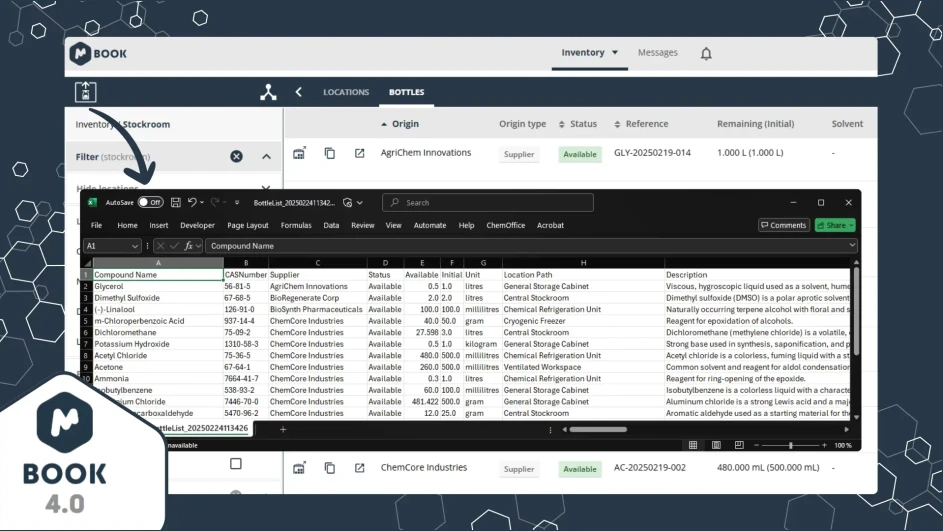Open the Inventory dropdown in MBook header
Image resolution: width=943 pixels, height=531 pixels.
pyautogui.click(x=589, y=53)
